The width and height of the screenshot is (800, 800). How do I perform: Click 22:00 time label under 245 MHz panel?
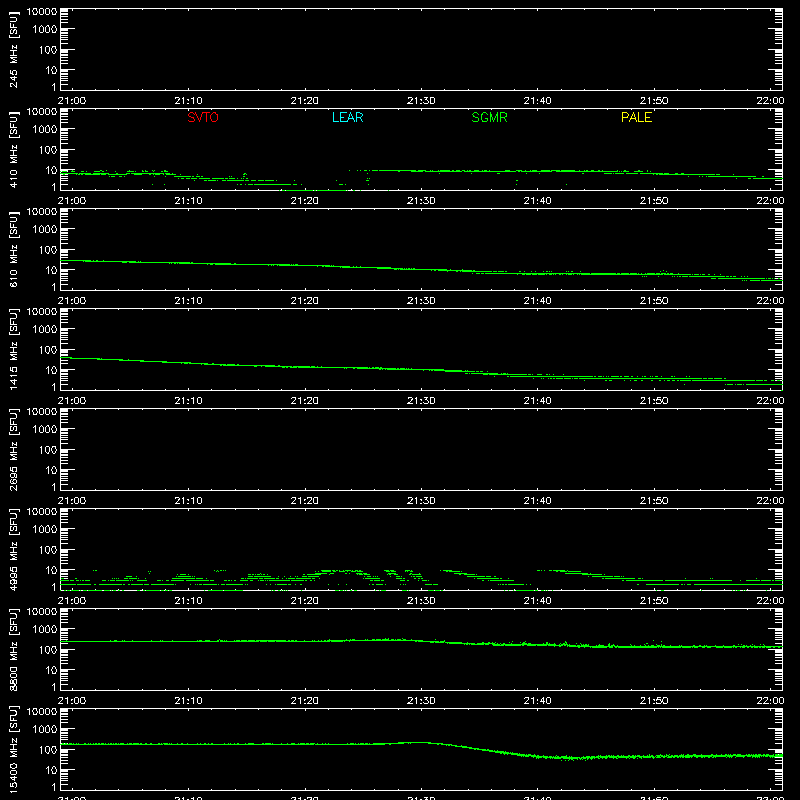[770, 101]
